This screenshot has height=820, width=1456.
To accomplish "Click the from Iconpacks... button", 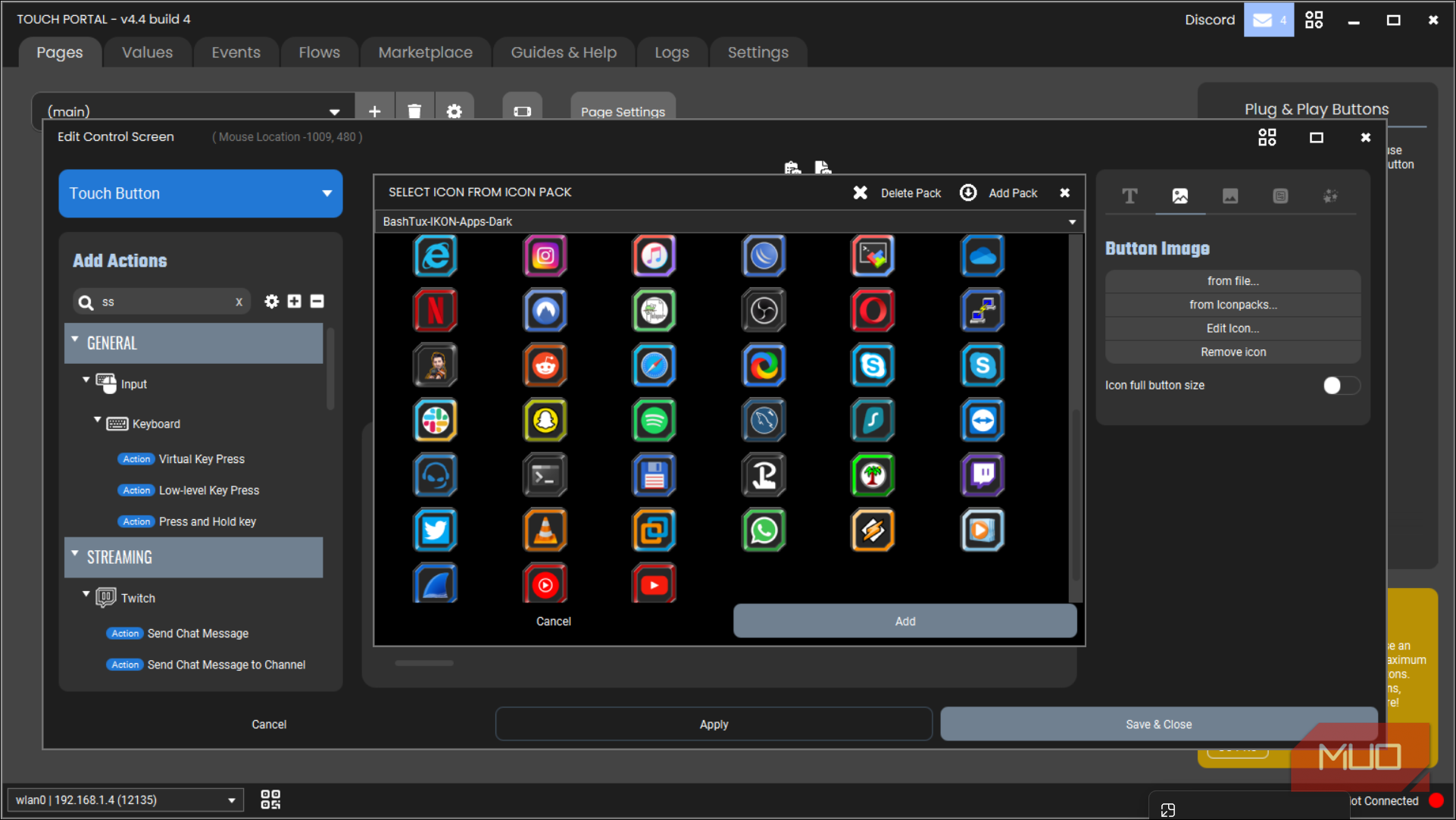I will point(1233,305).
